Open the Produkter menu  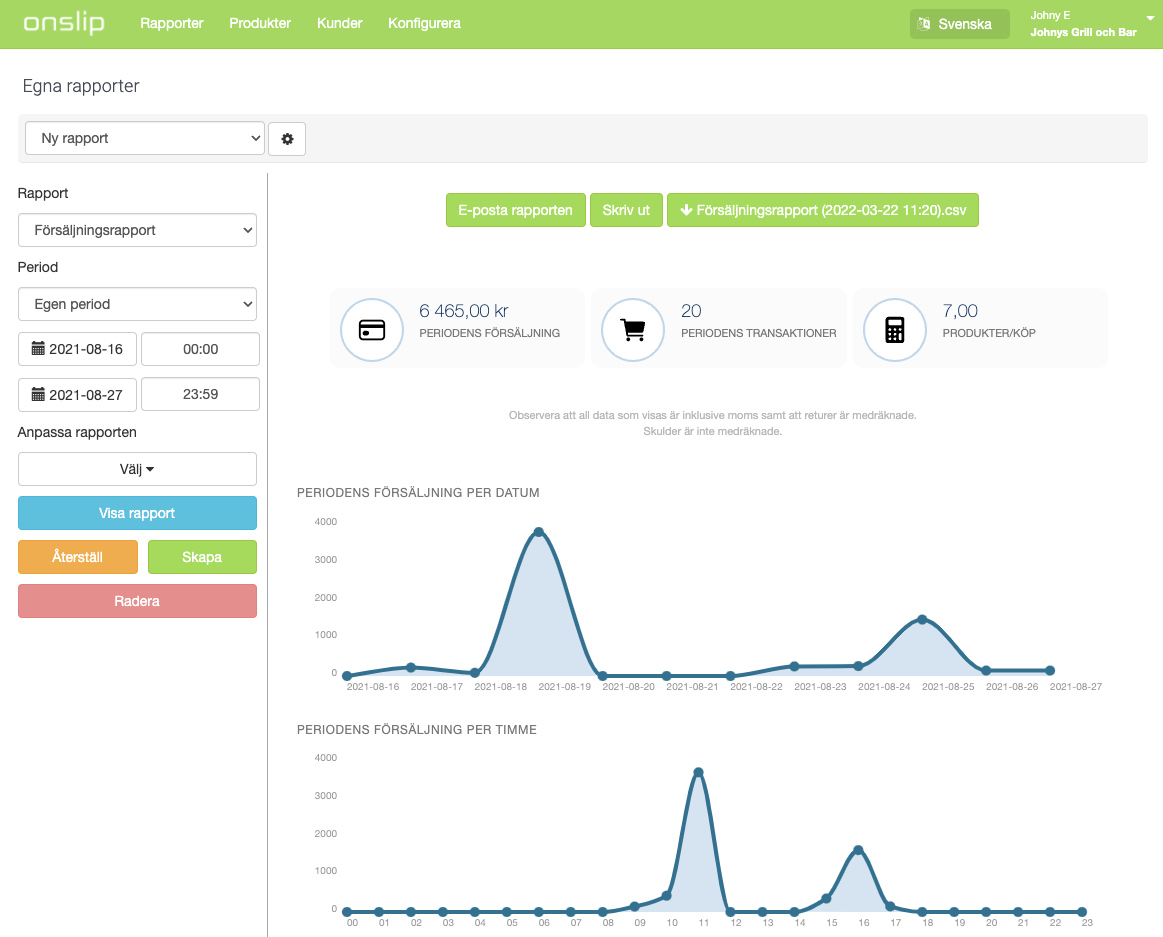click(x=260, y=23)
